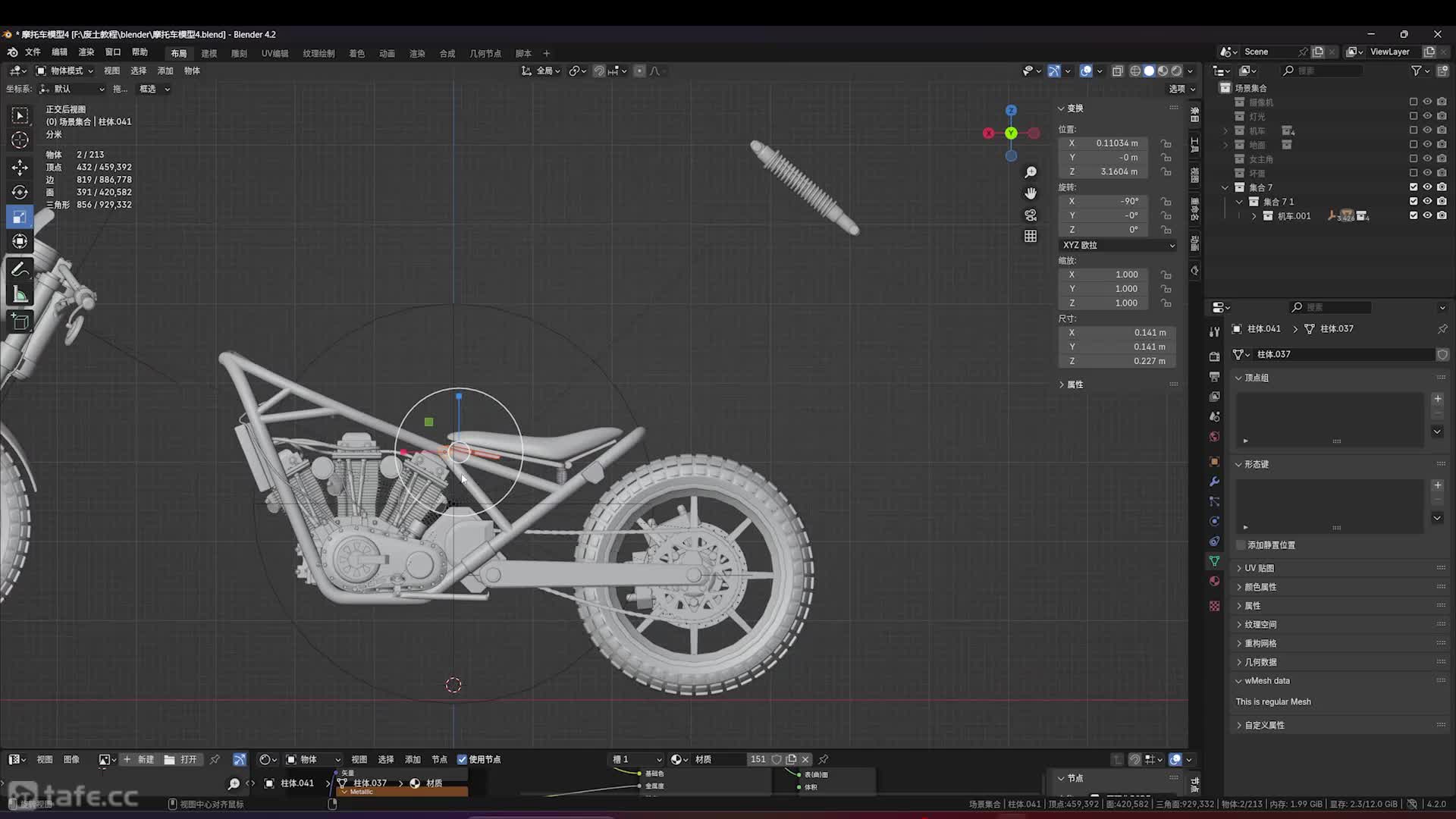Open the Material properties tab
The width and height of the screenshot is (1456, 819).
point(1214,581)
